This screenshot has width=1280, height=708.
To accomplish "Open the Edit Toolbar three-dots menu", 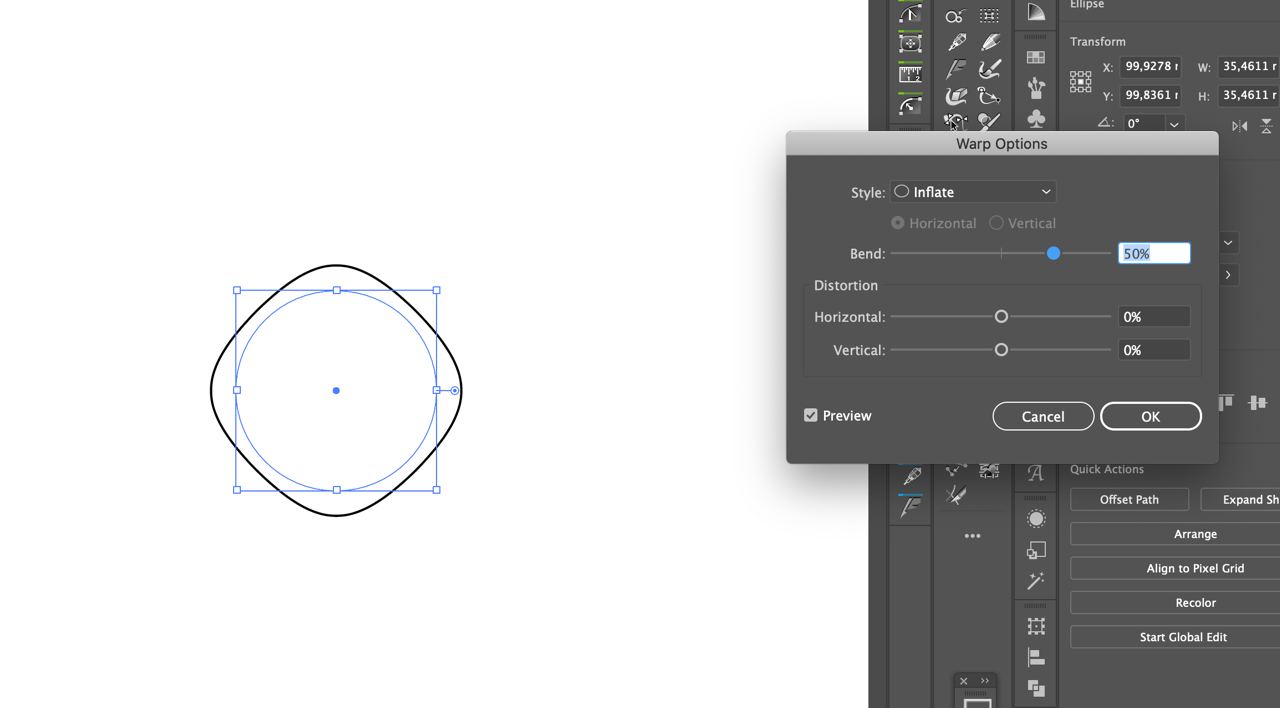I will pos(972,536).
